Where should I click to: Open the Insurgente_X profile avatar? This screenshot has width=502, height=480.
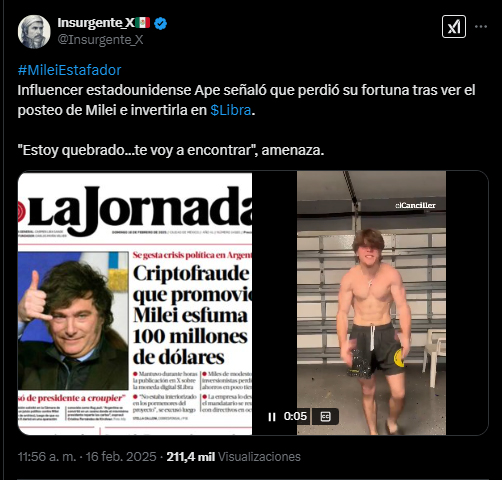34,32
